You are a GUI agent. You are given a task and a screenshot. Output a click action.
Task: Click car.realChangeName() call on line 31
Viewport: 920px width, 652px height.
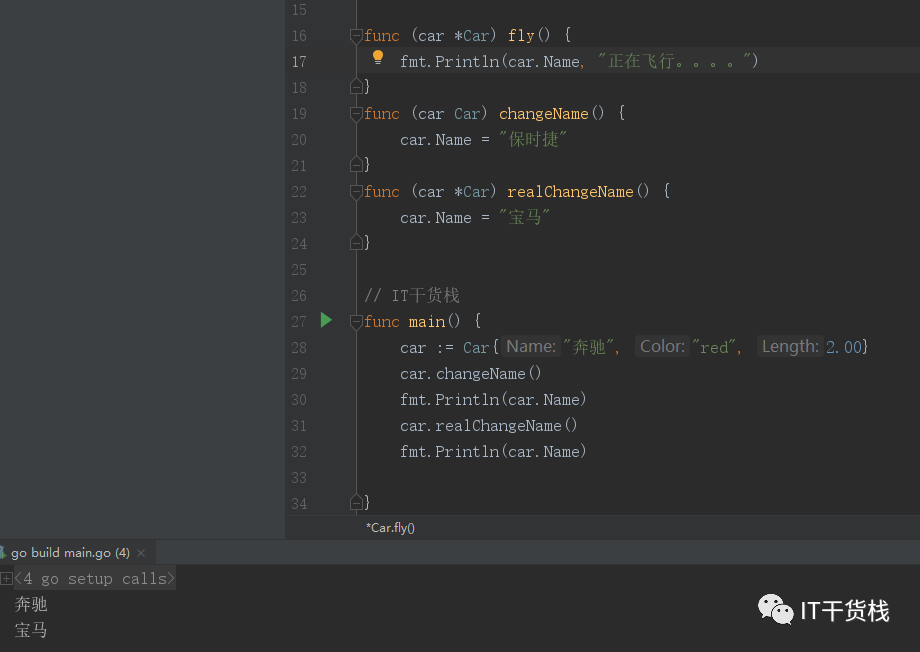pos(489,425)
